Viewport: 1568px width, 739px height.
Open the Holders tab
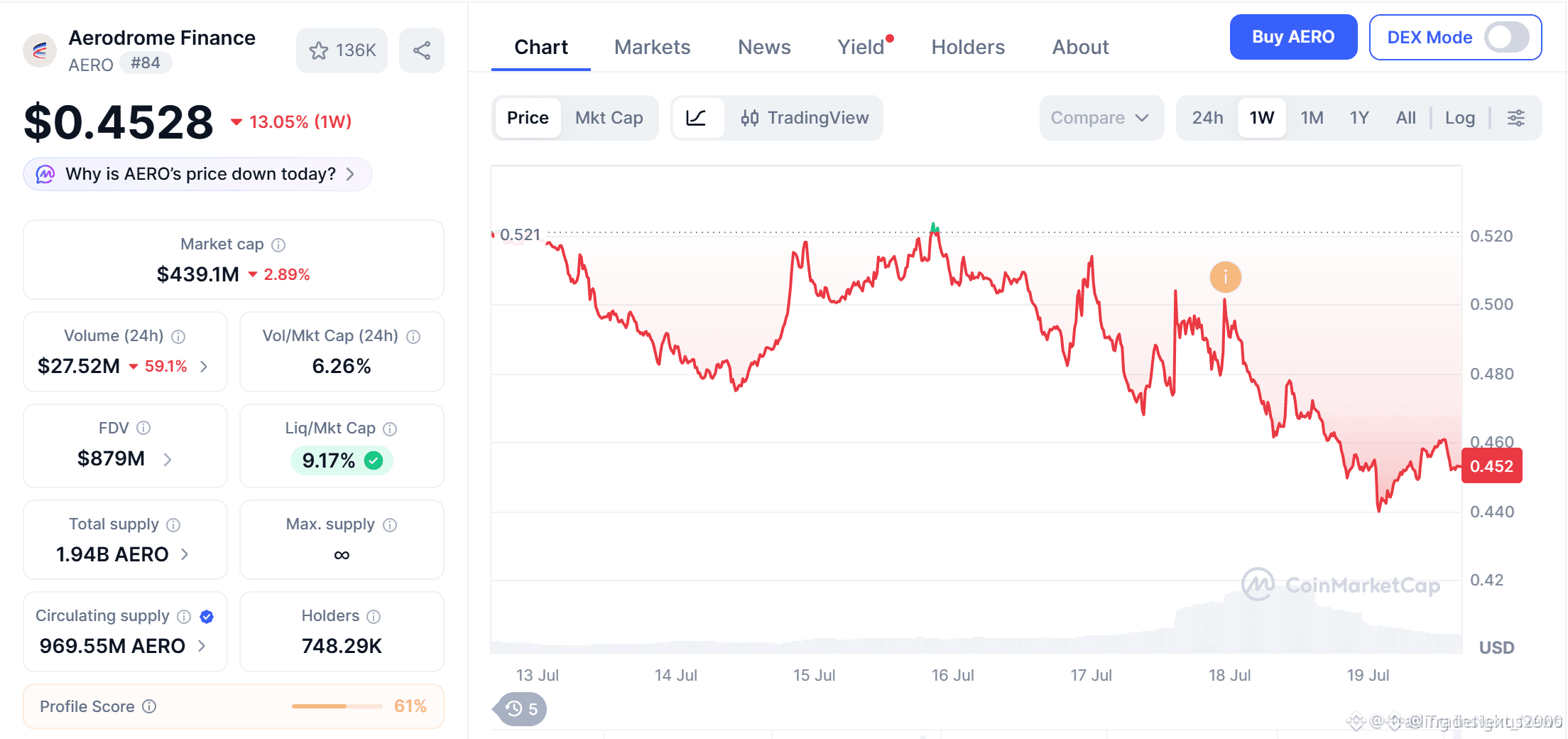tap(968, 47)
